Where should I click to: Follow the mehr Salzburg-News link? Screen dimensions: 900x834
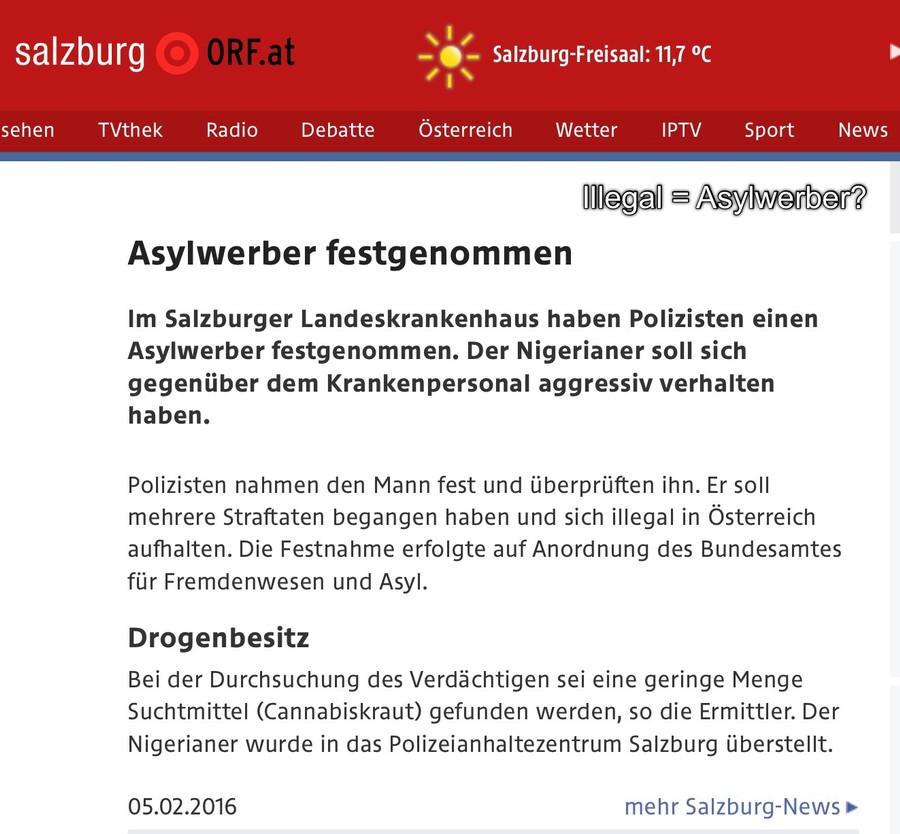coord(732,807)
